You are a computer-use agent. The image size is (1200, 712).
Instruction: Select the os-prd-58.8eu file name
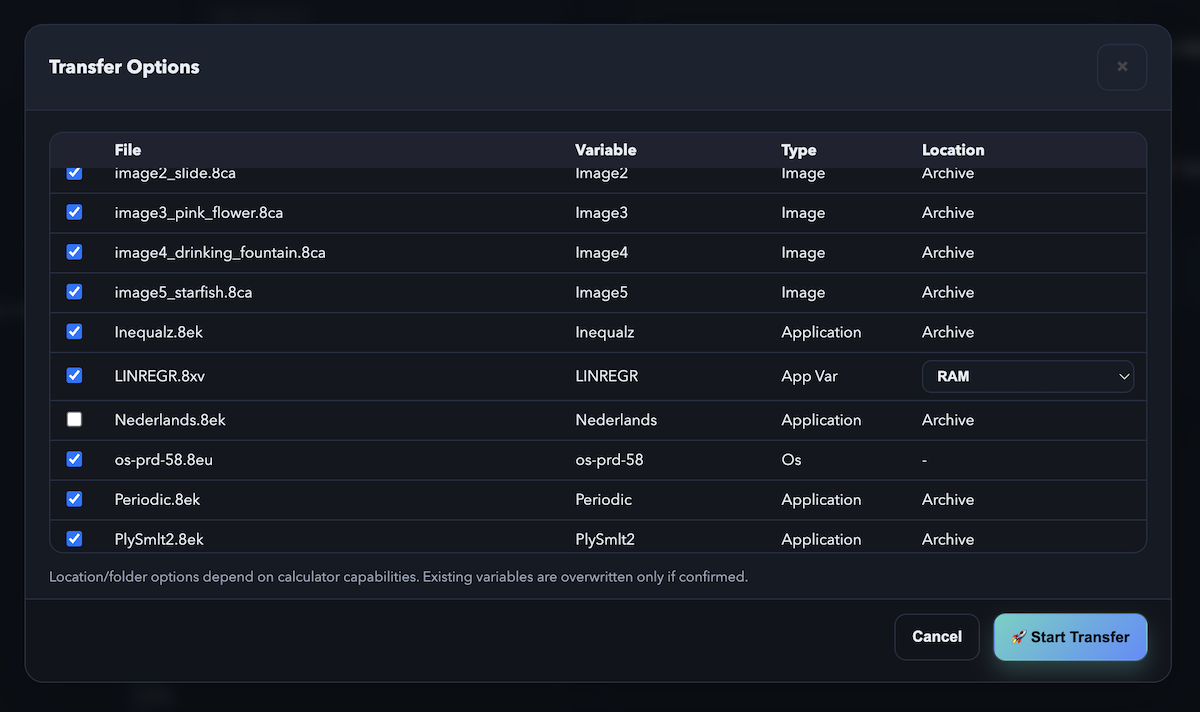[163, 459]
